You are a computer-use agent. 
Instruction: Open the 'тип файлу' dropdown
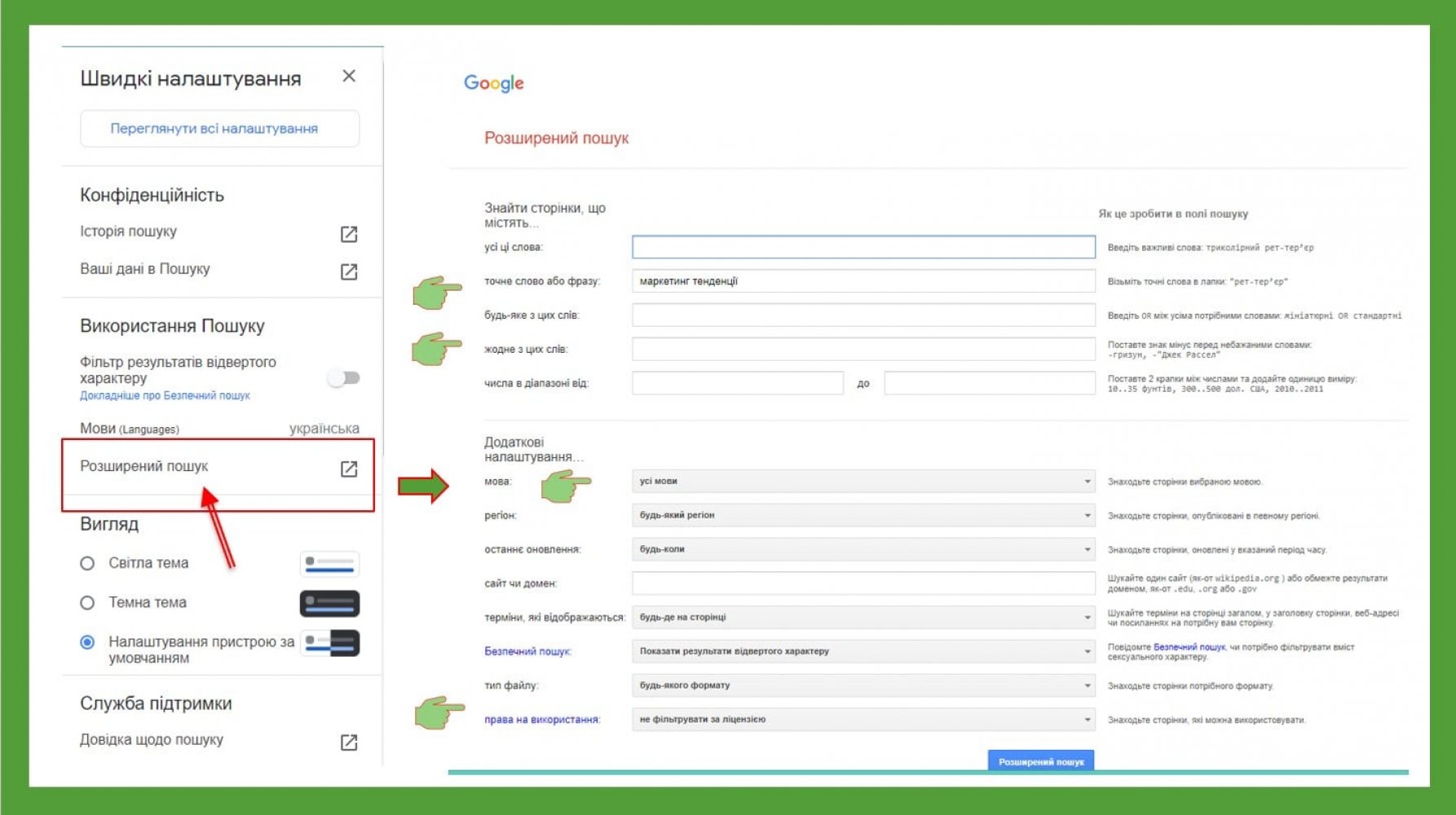point(863,685)
